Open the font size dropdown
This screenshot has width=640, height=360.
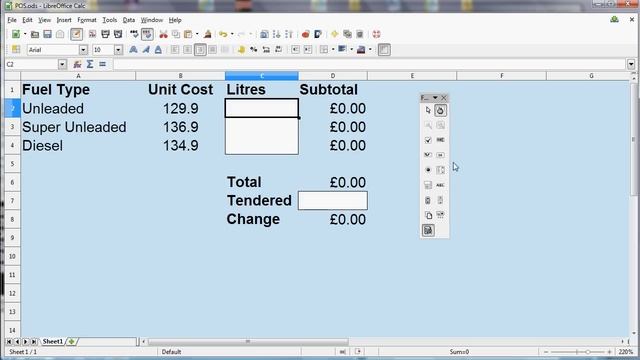point(118,50)
